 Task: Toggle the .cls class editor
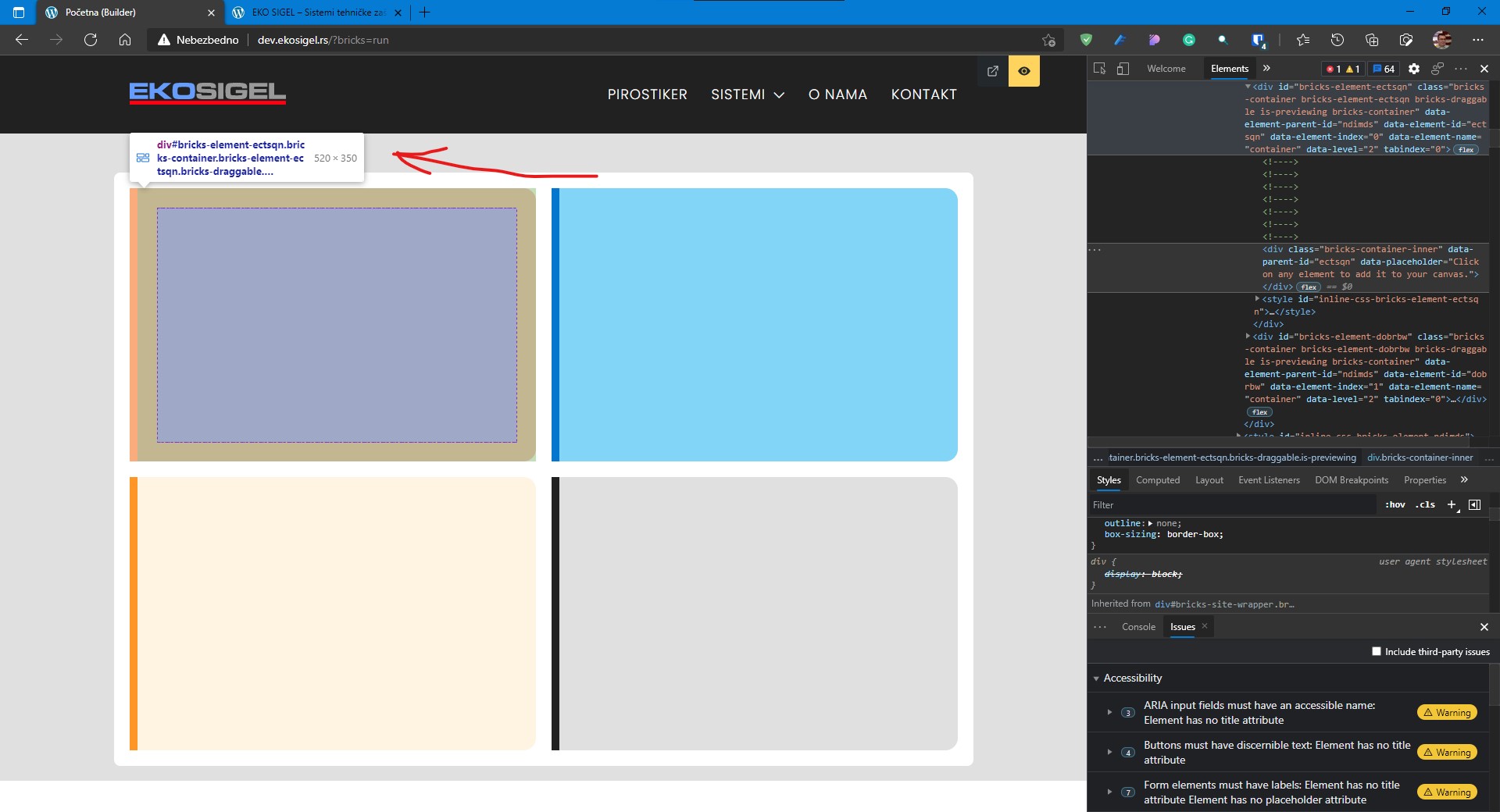(x=1425, y=505)
